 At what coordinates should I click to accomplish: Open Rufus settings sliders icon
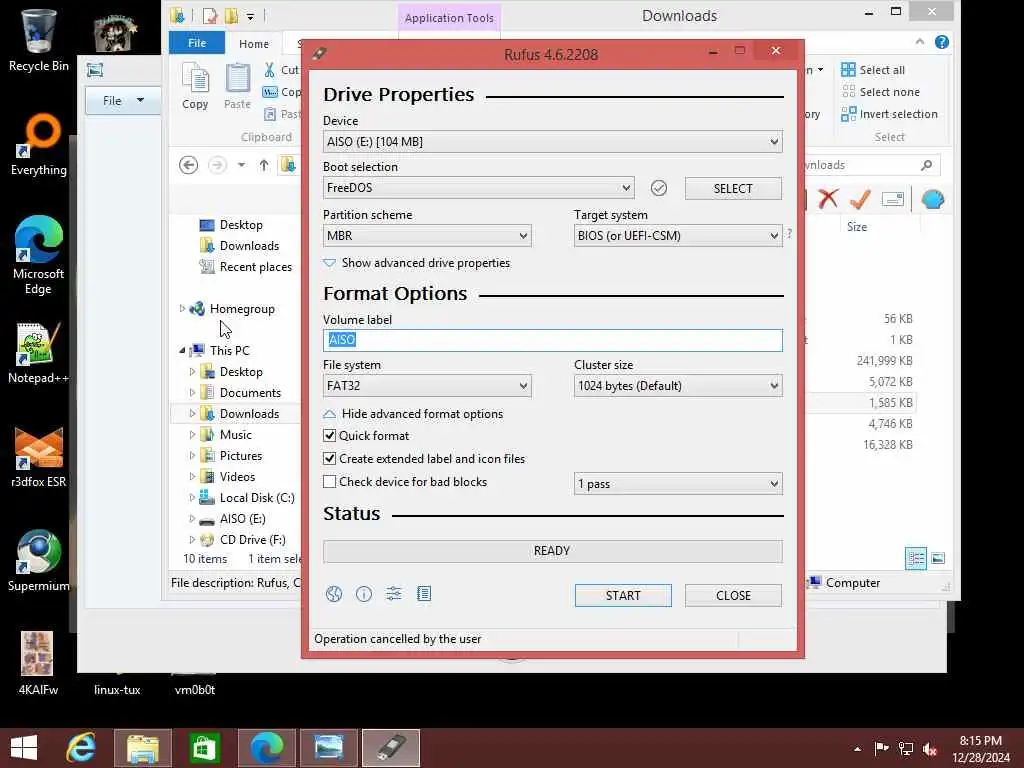(x=394, y=594)
